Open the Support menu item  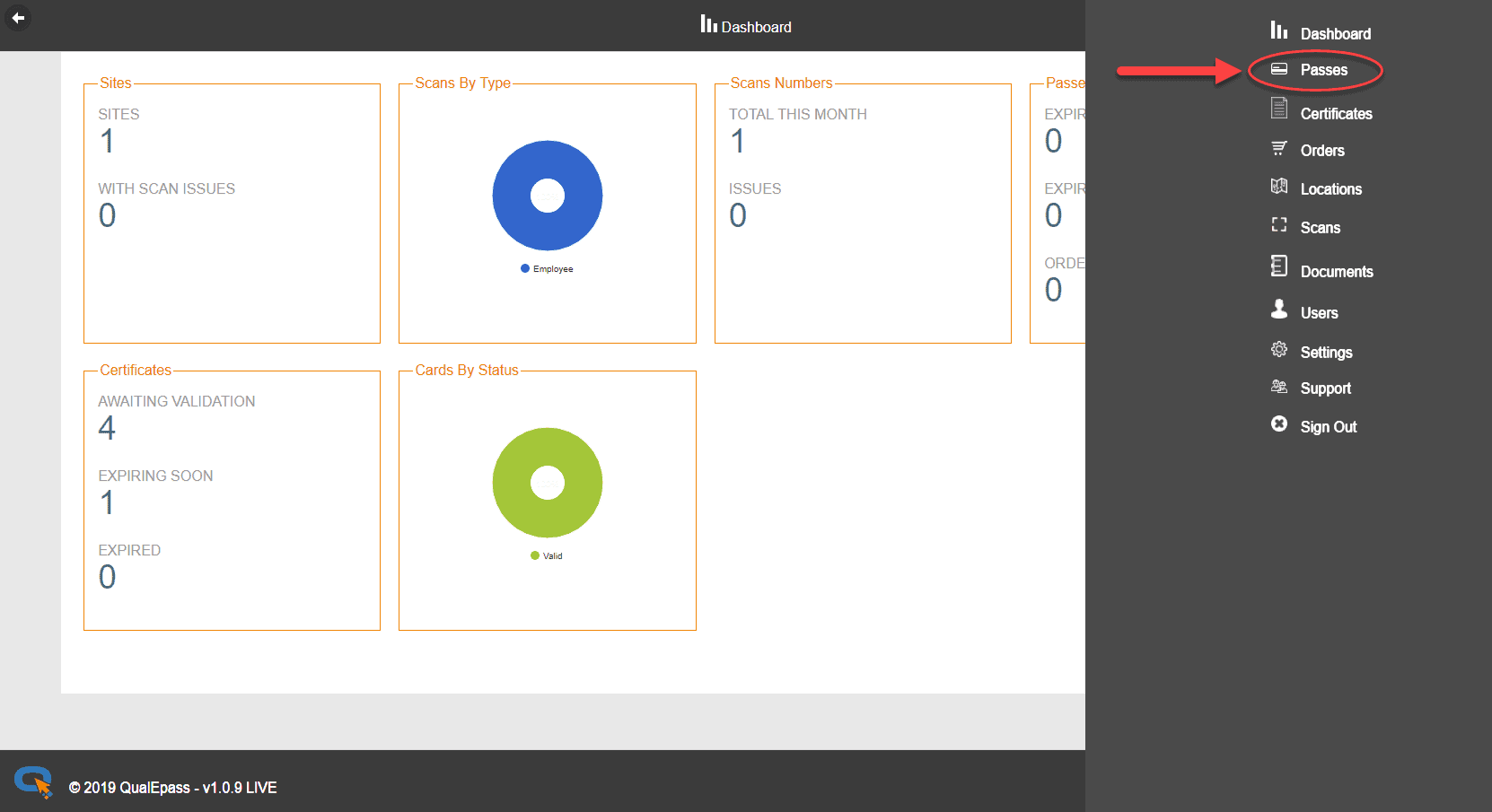point(1325,389)
